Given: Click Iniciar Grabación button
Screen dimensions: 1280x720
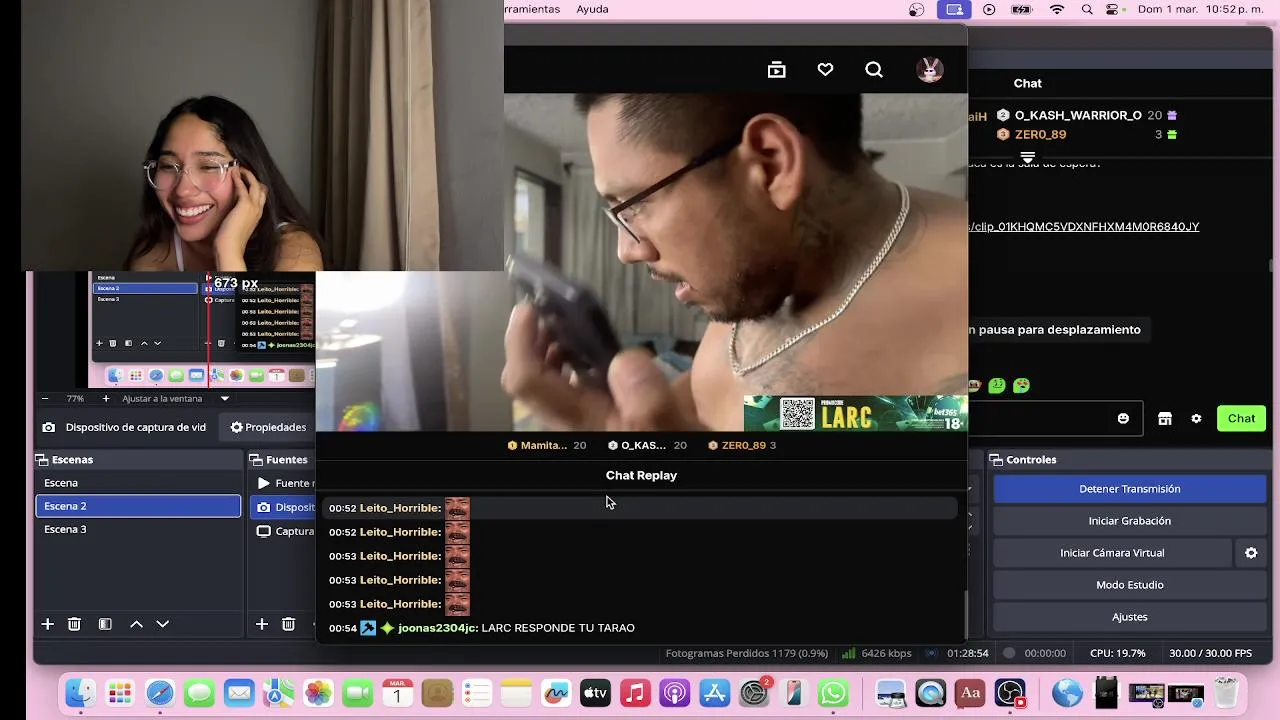Looking at the screenshot, I should pos(1130,521).
